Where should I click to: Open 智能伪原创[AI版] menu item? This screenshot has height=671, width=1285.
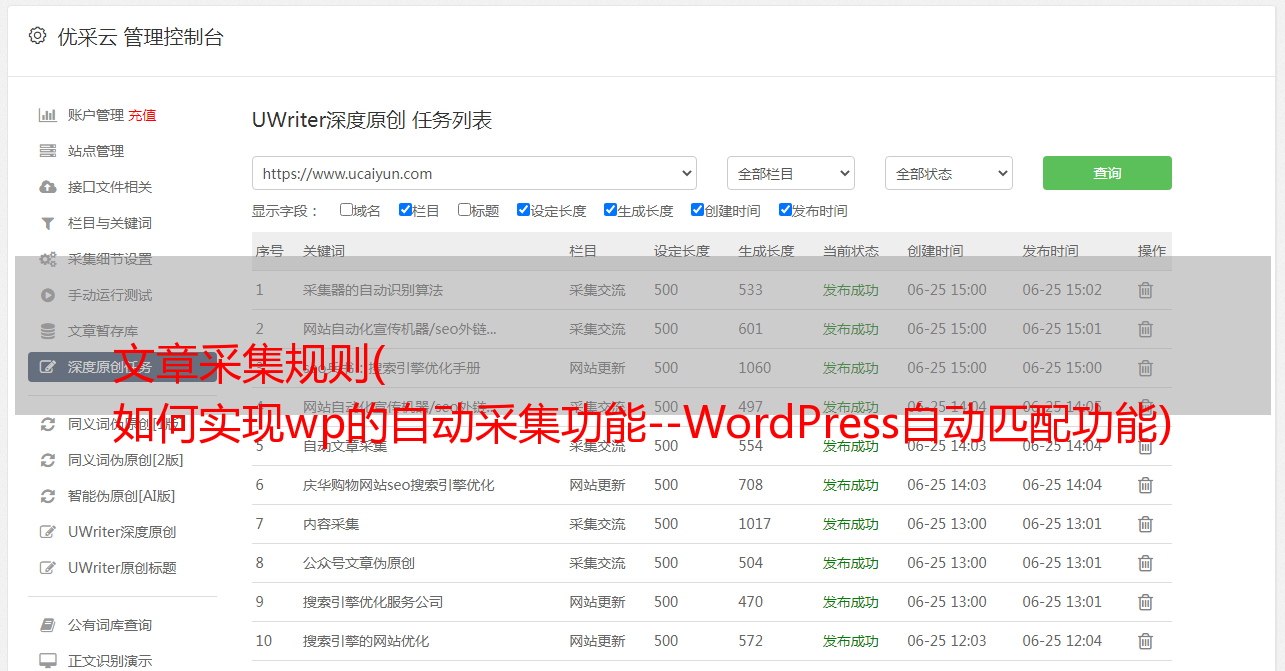coord(121,496)
